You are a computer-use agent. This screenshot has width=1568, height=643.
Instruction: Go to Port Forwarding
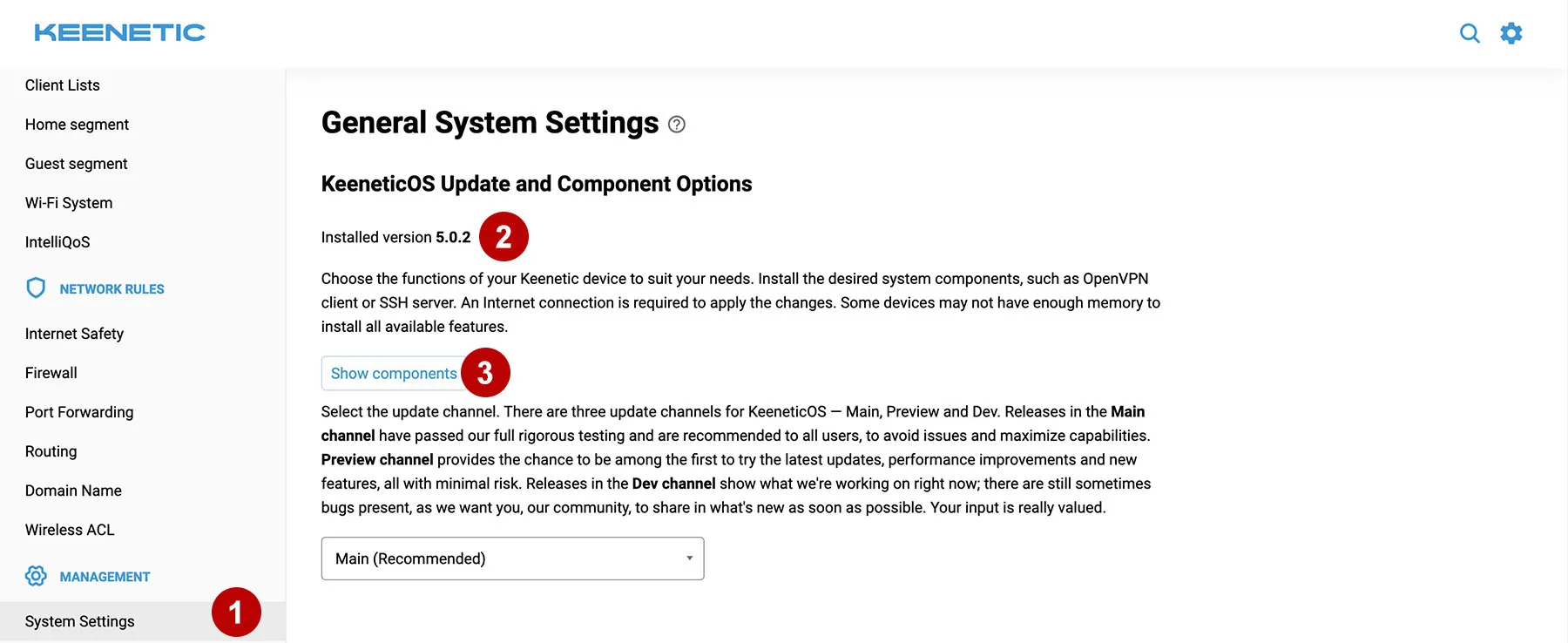(79, 412)
